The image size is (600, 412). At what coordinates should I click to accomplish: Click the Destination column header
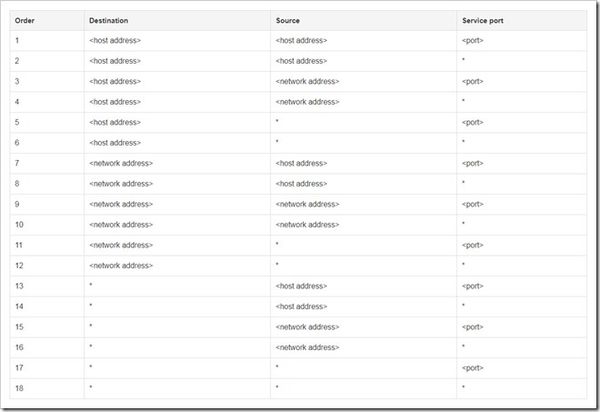point(108,20)
